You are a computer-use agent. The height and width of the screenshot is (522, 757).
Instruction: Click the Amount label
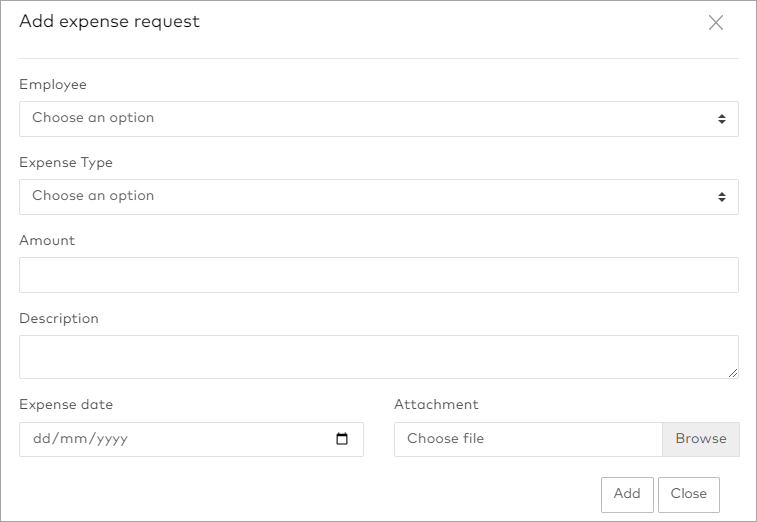pyautogui.click(x=47, y=241)
